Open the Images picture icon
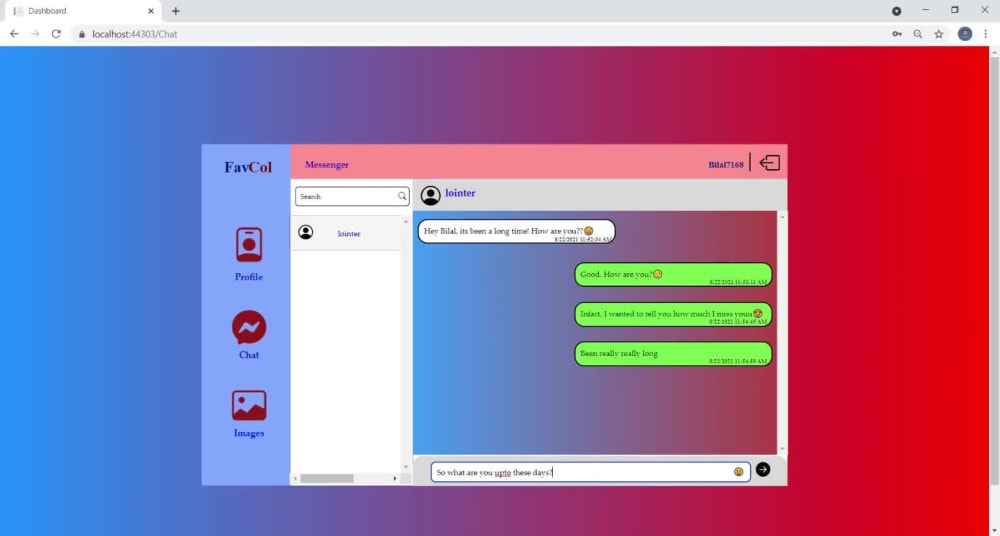The height and width of the screenshot is (536, 1000). (x=249, y=405)
